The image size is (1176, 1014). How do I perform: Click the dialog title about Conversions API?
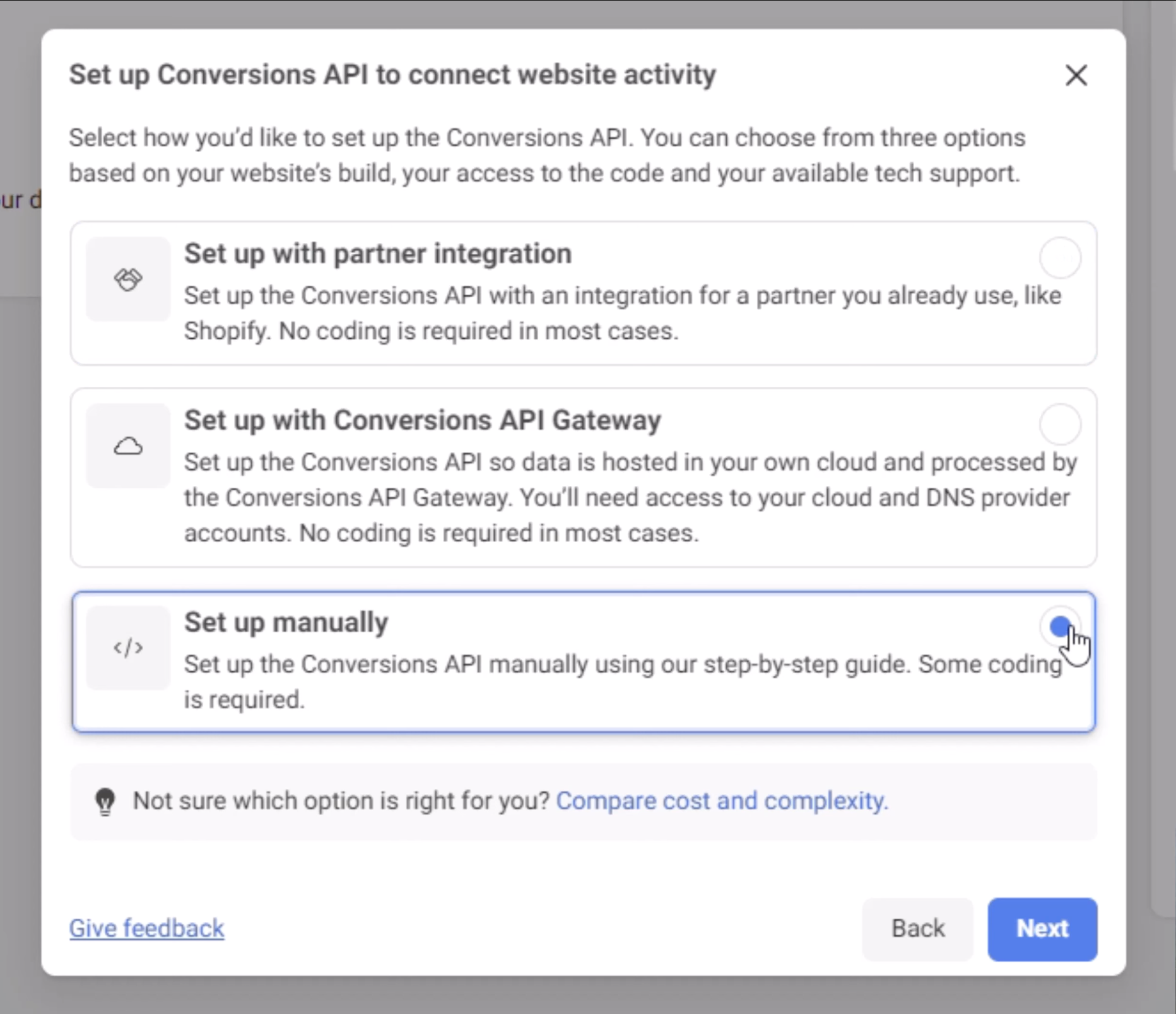click(x=392, y=74)
